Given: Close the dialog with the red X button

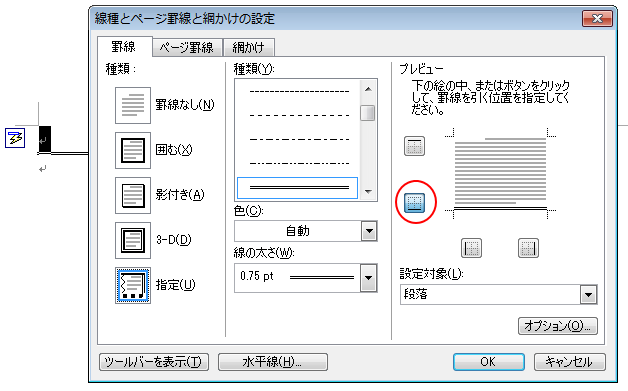Looking at the screenshot, I should click(597, 18).
